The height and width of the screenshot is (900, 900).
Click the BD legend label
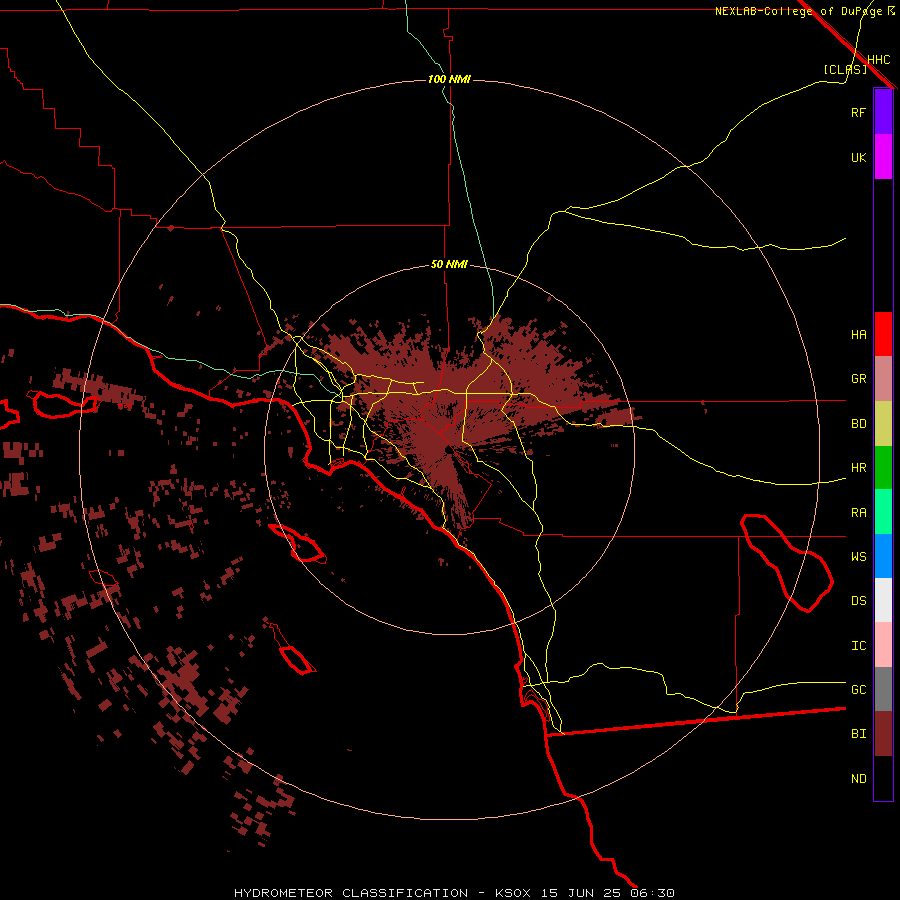pyautogui.click(x=858, y=424)
